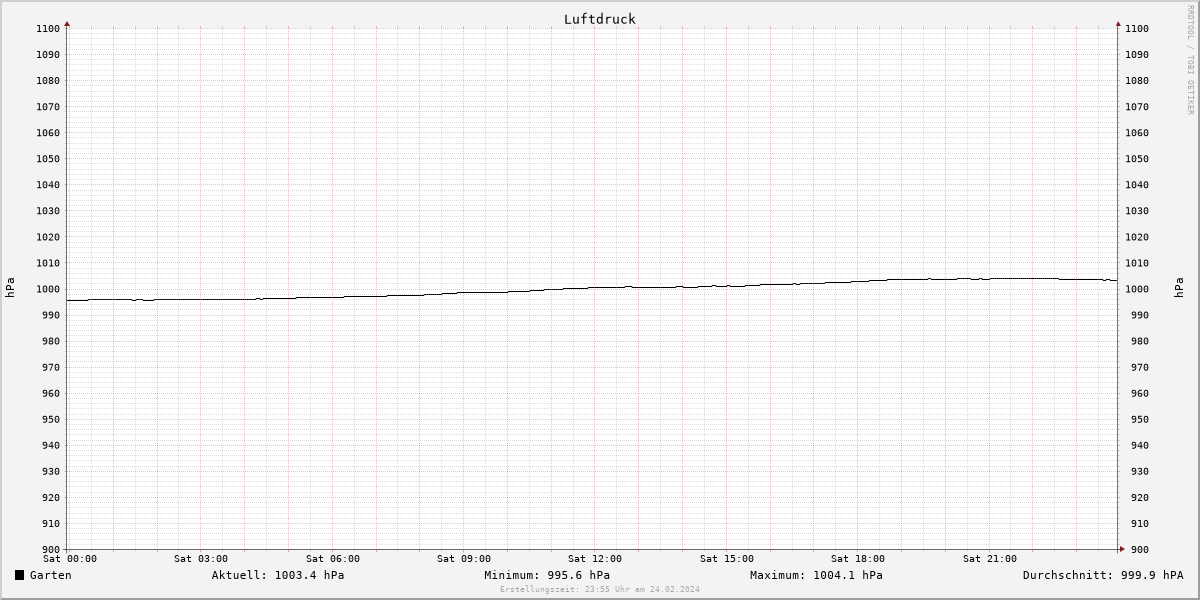Screen dimensions: 1200x600
Task: Select the Maximum: 1004.1 hPa value
Action: point(816,575)
